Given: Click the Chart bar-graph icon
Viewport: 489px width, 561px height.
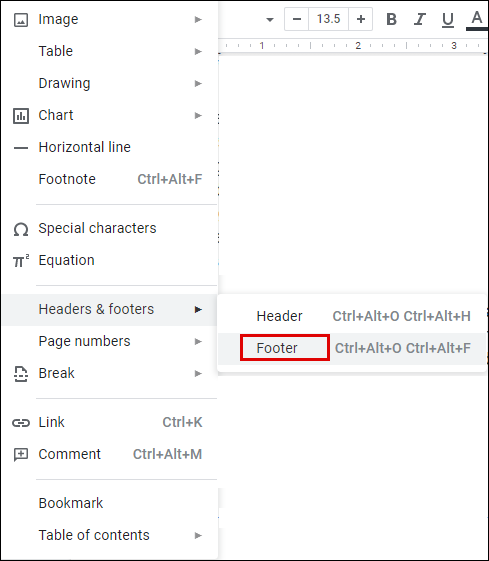Looking at the screenshot, I should pos(21,116).
